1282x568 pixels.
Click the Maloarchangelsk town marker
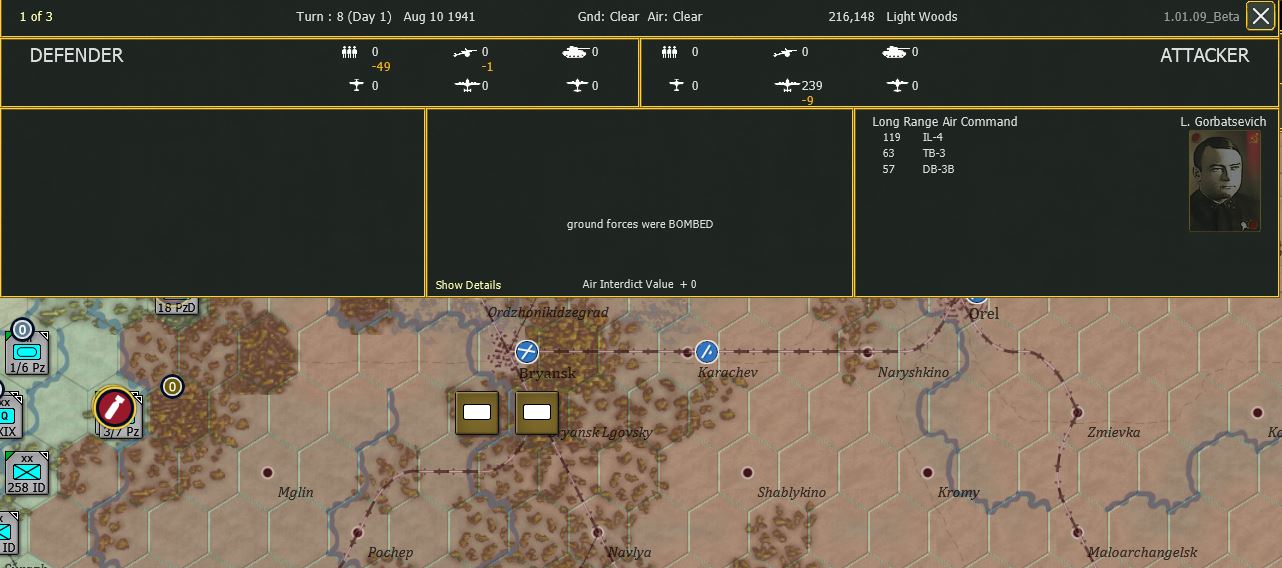(x=1077, y=532)
